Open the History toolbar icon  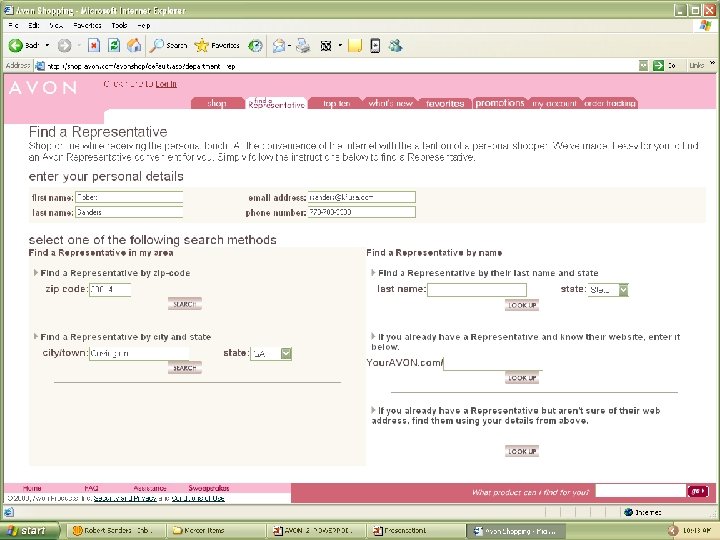[255, 45]
